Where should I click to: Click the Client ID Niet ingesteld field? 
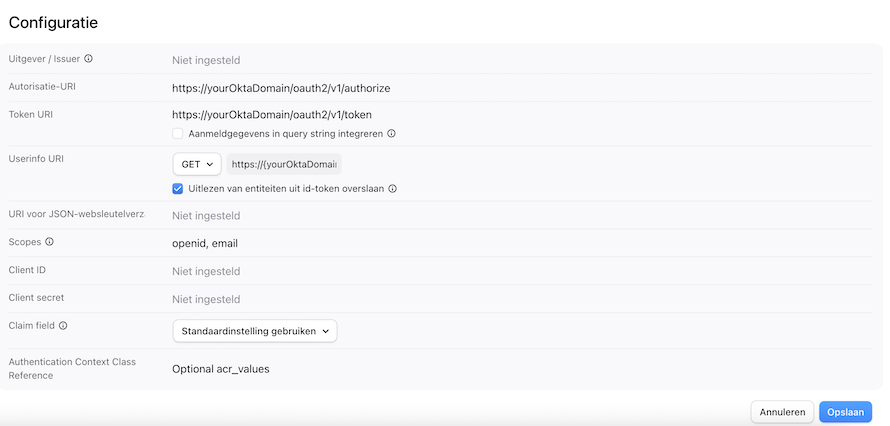pyautogui.click(x=206, y=271)
